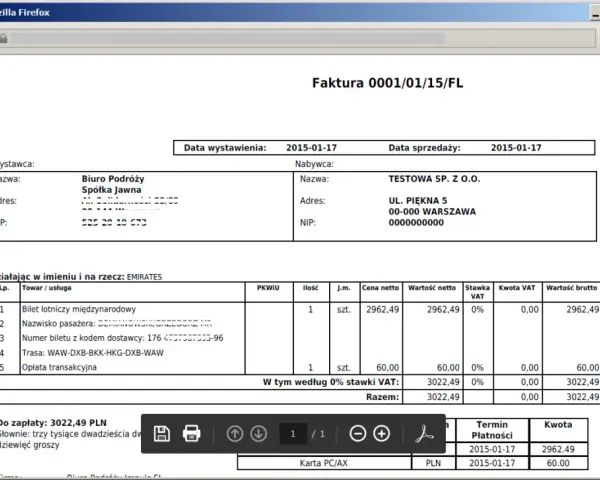600x480 pixels.
Task: Go to previous page with up arrow
Action: pos(235,434)
